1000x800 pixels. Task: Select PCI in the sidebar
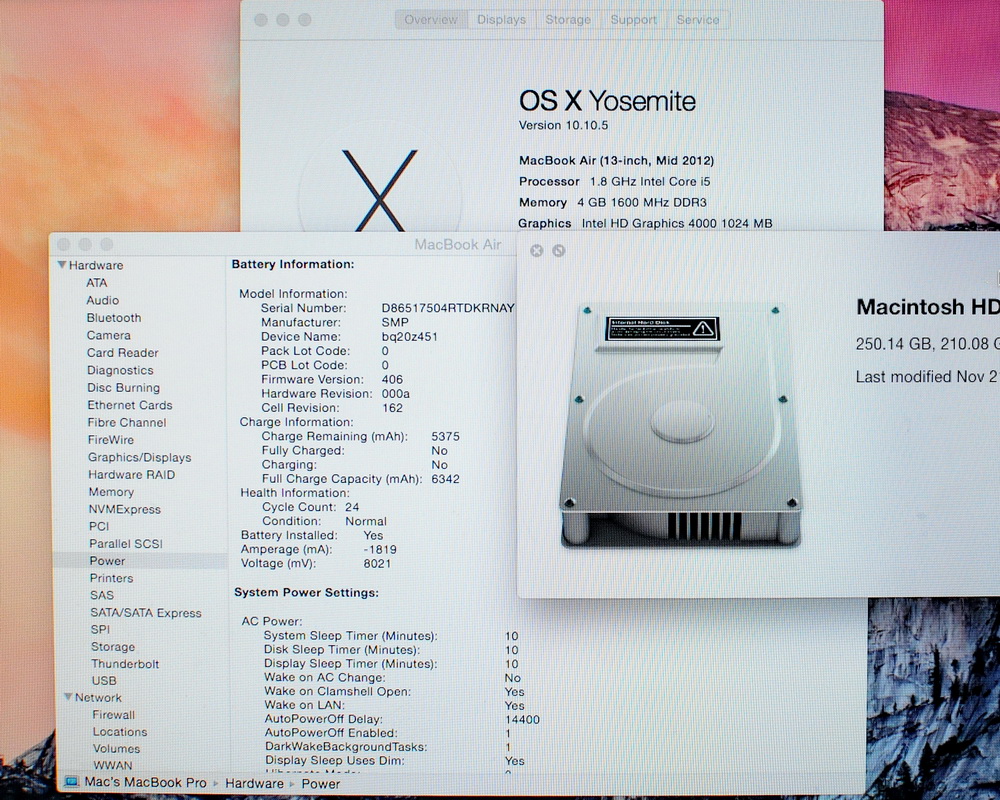pos(99,526)
